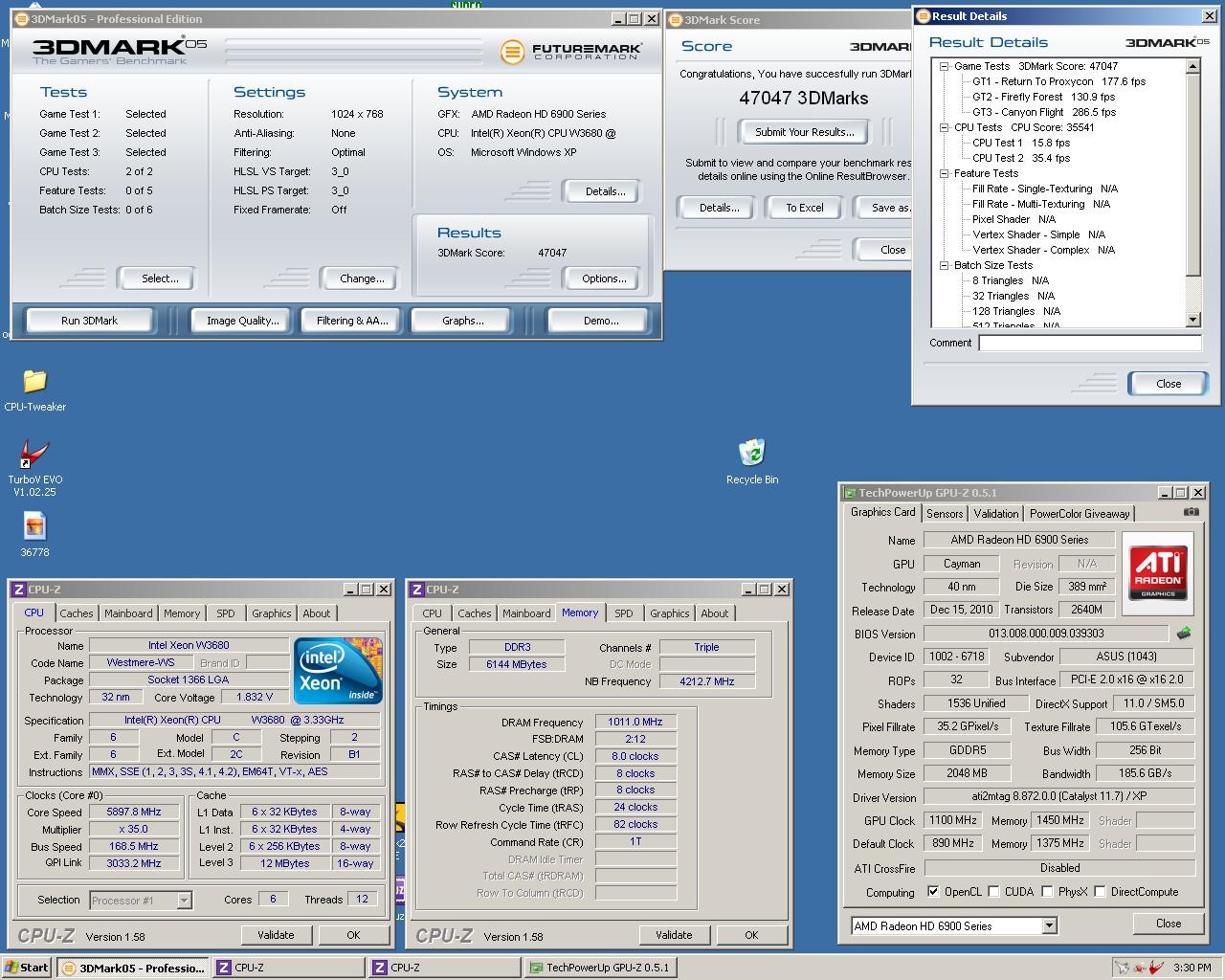Screen dimensions: 1225x980
Task: Click Close in the GPU-Z window
Action: (1169, 924)
